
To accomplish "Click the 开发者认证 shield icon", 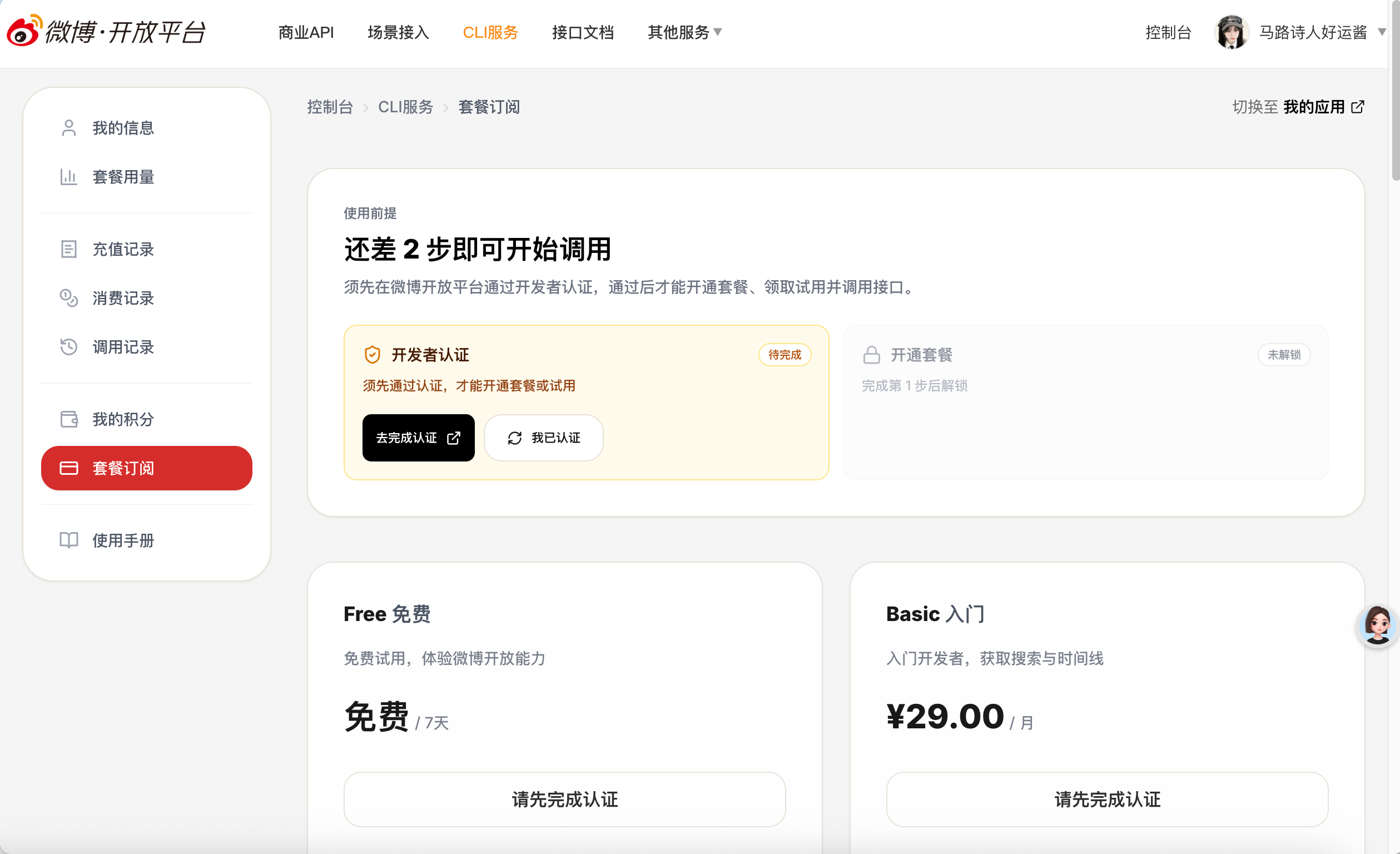I will coord(372,355).
